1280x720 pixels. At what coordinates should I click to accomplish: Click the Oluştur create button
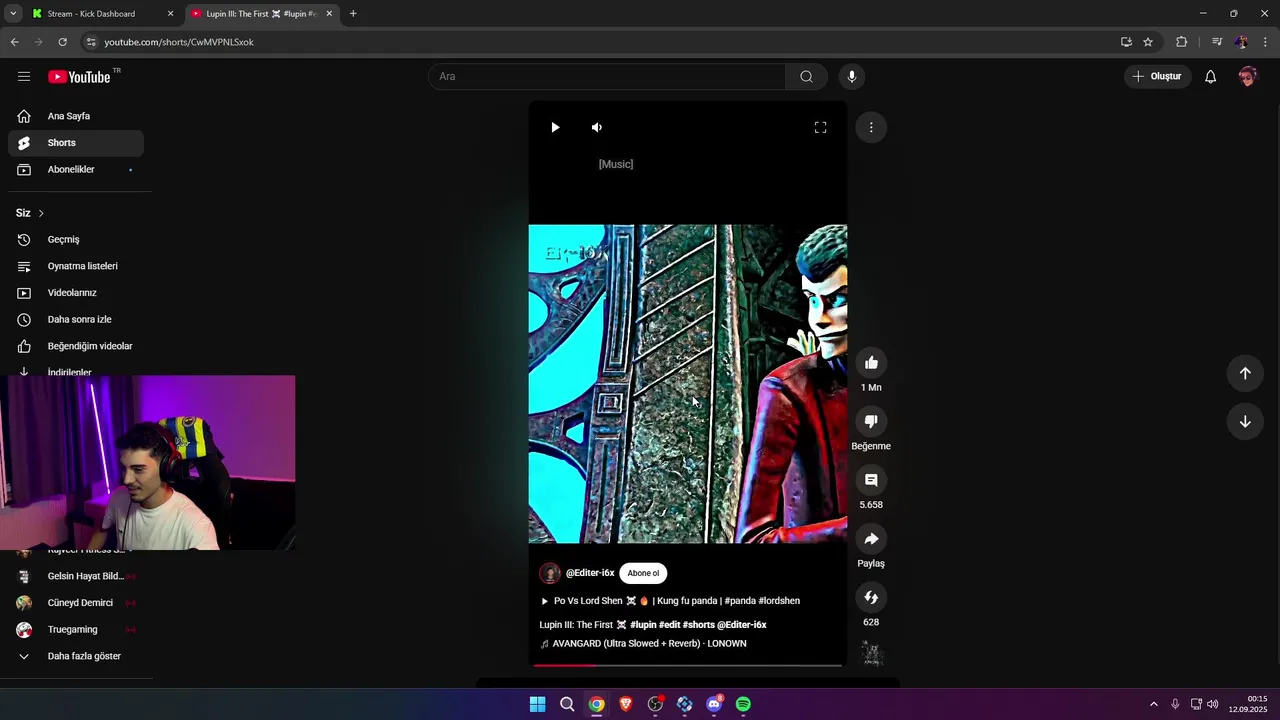pos(1157,77)
